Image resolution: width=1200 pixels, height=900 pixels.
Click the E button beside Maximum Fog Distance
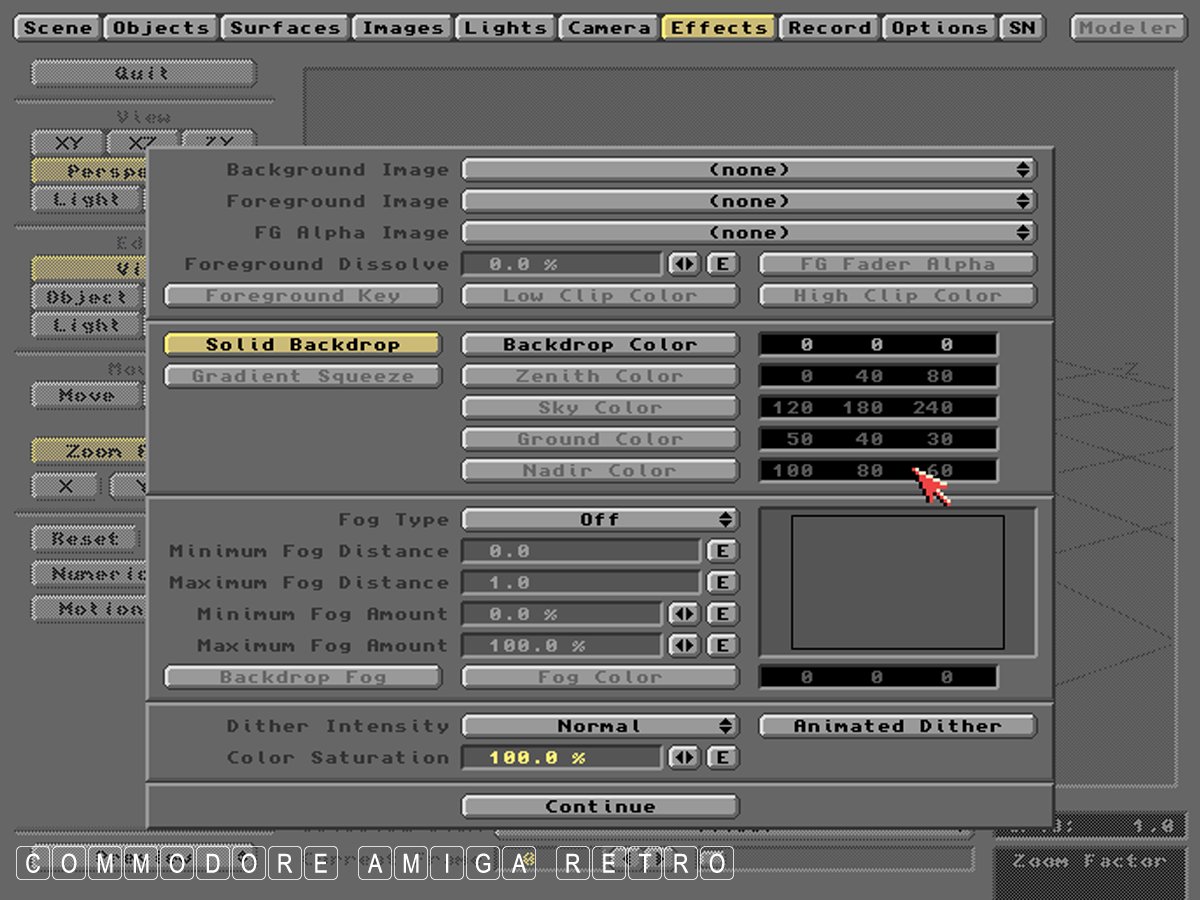722,582
